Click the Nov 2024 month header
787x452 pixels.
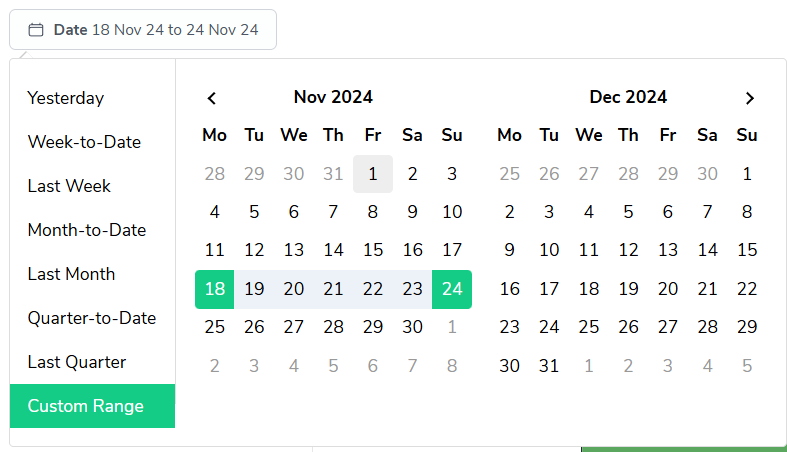pos(333,97)
